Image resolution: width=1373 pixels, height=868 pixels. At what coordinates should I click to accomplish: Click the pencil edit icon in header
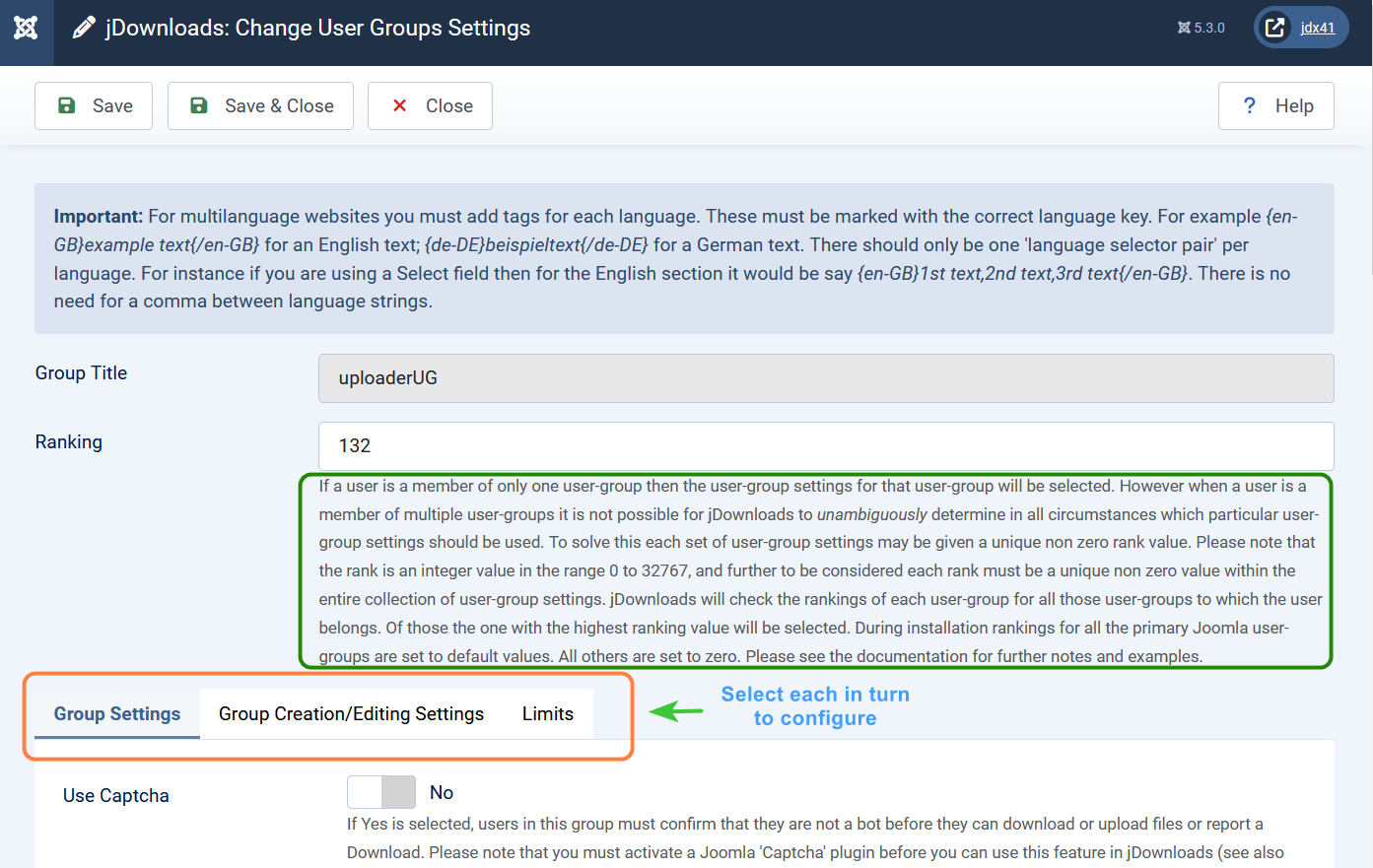[85, 28]
